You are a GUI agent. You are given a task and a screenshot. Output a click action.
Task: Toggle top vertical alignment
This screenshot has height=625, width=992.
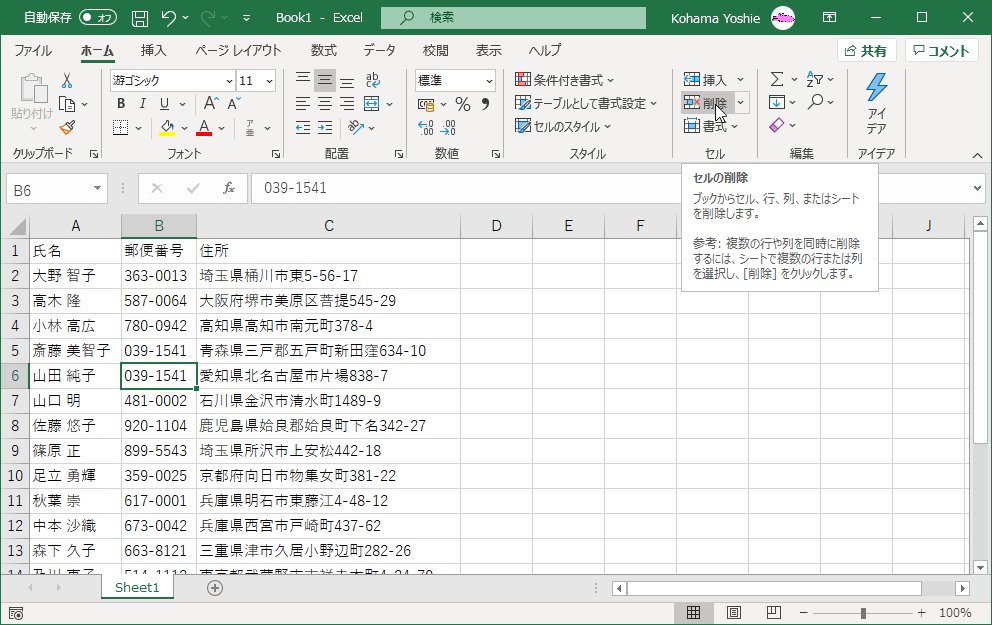pos(303,80)
